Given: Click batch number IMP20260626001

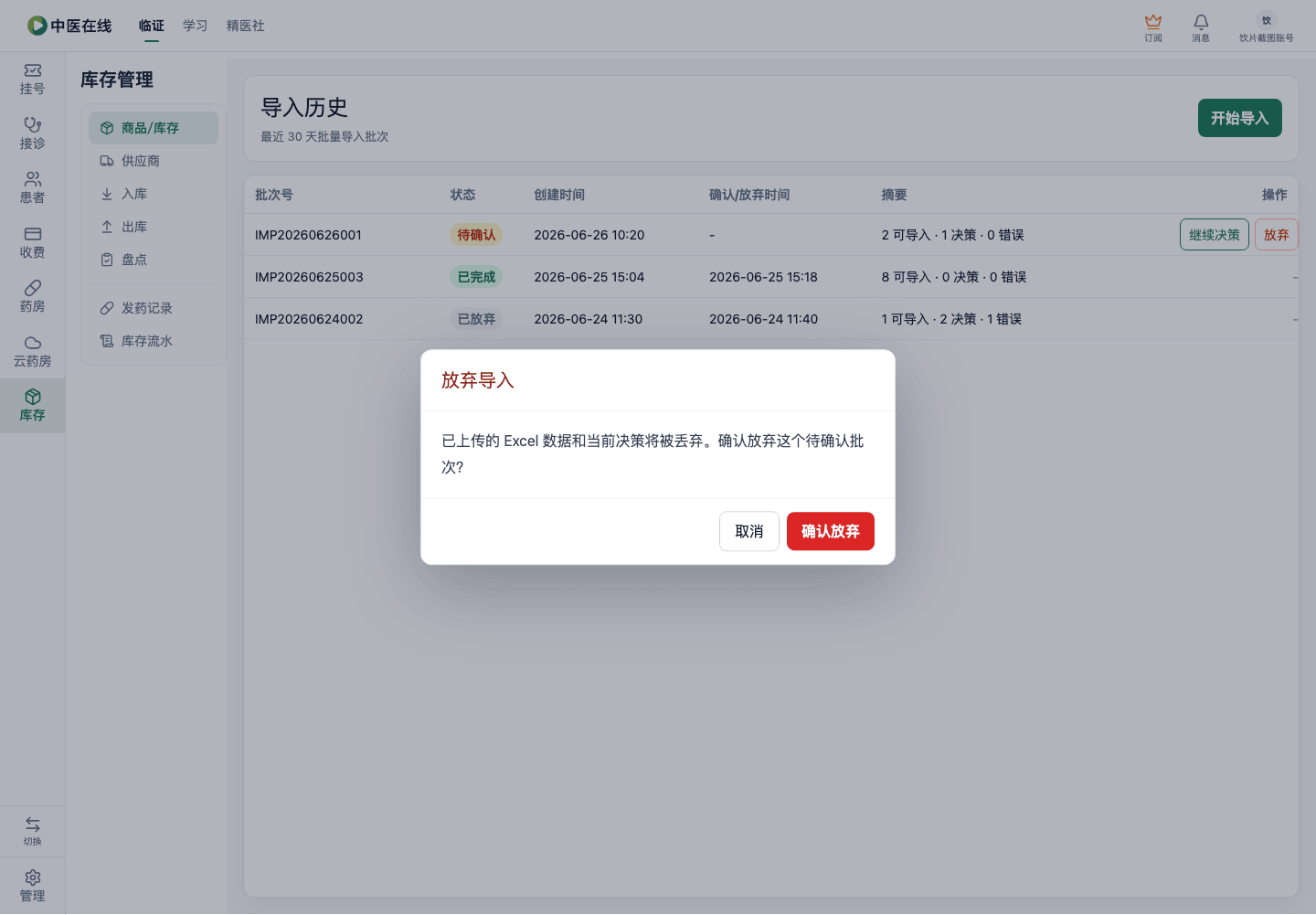Looking at the screenshot, I should [309, 235].
